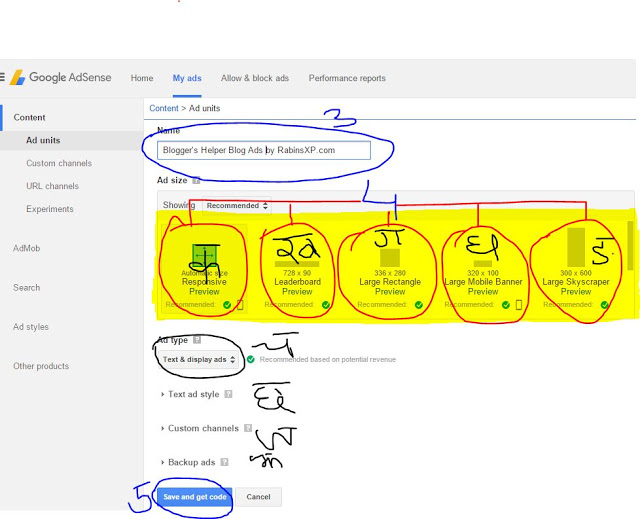Open the Text & display ads dropdown
The image size is (640, 519).
click(x=198, y=359)
